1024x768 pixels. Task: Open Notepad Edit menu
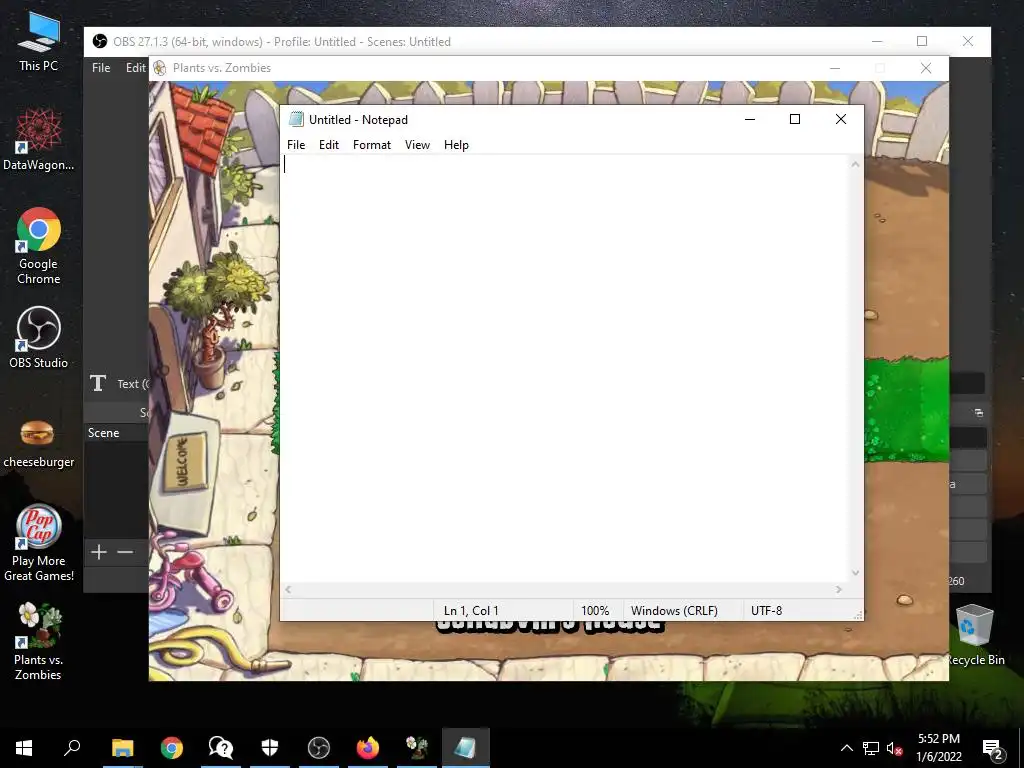point(328,145)
